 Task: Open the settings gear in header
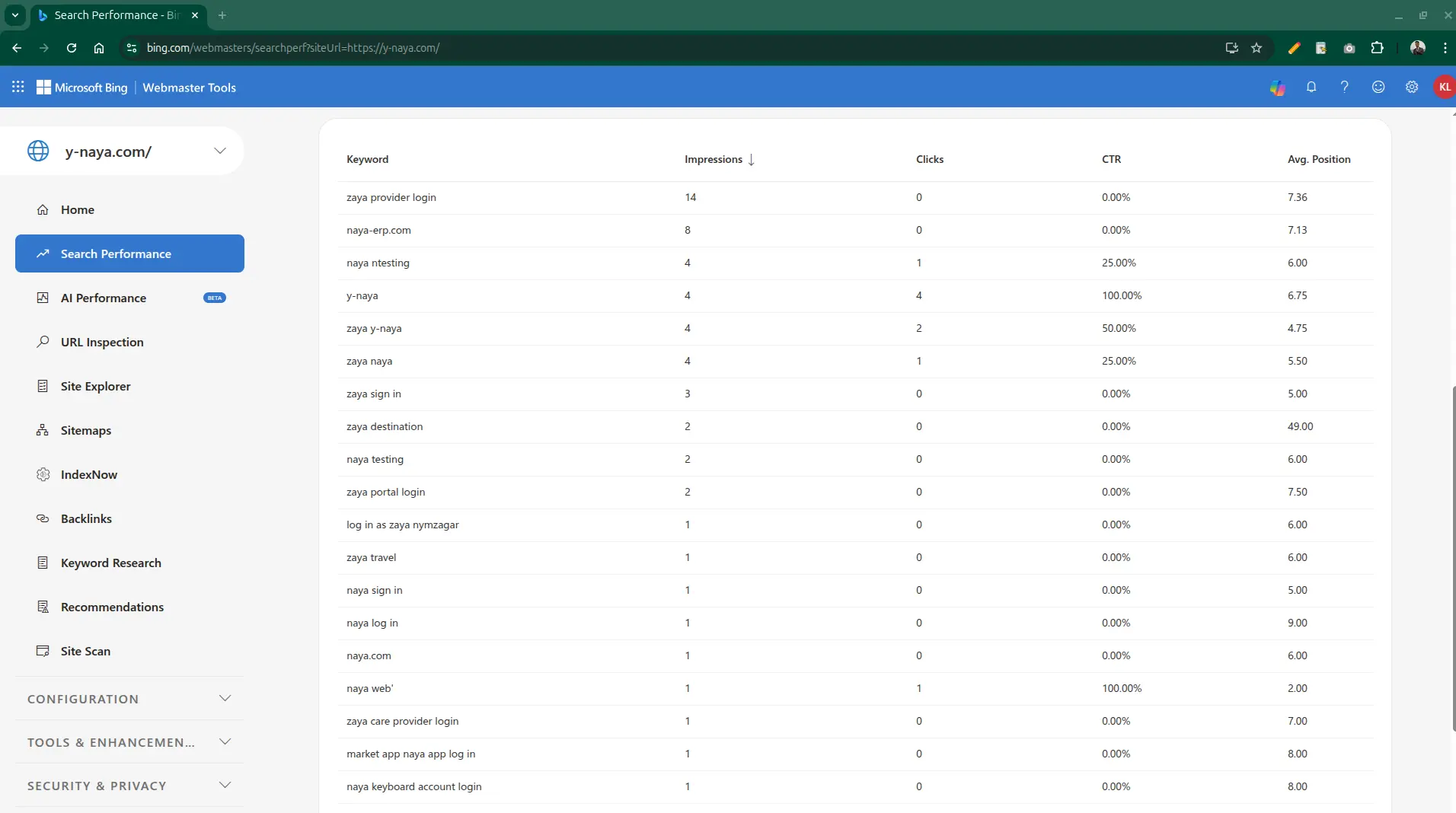tap(1411, 87)
